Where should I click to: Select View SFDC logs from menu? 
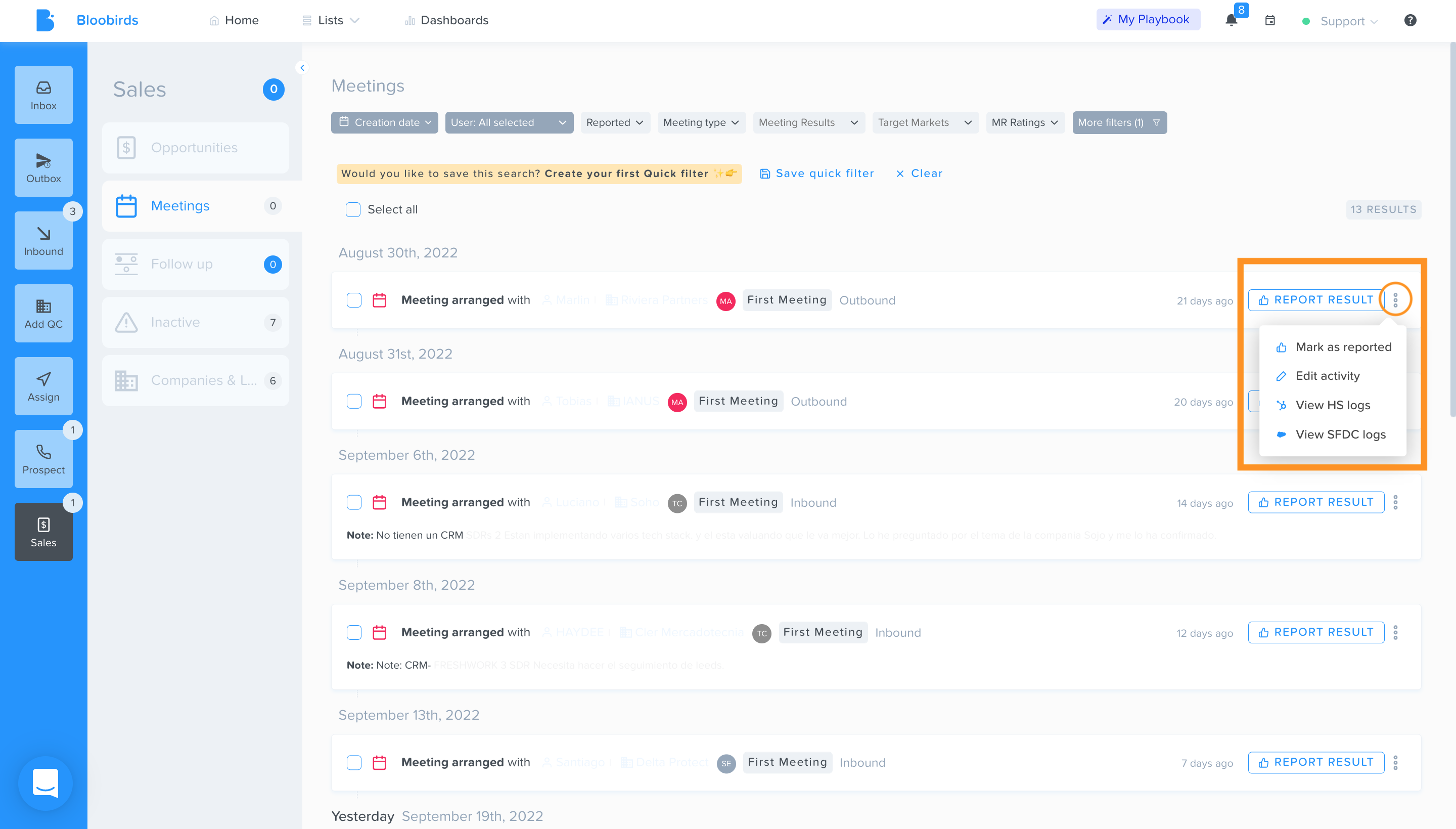[1333, 434]
